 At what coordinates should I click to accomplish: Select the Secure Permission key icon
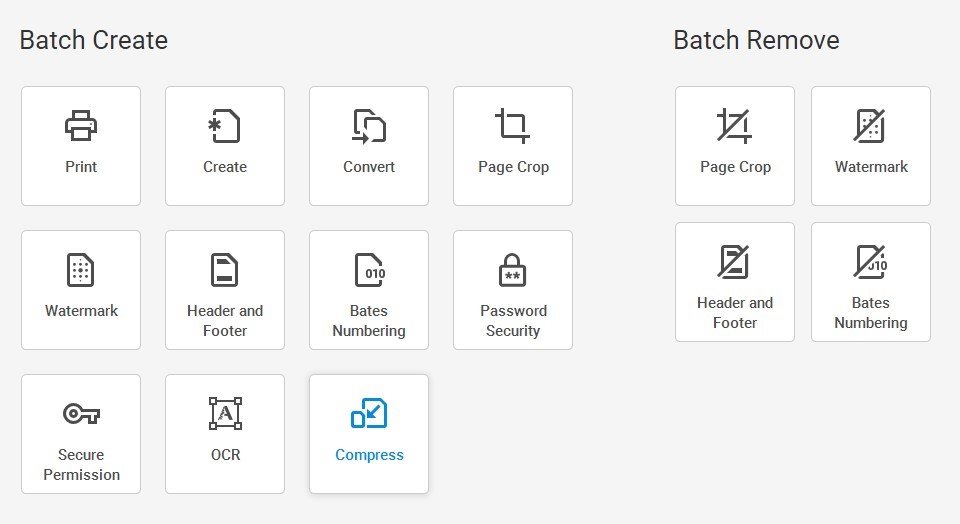pos(81,414)
